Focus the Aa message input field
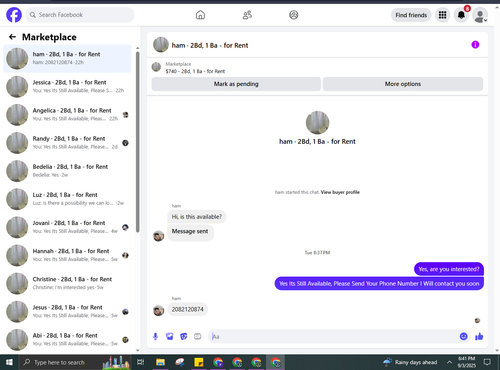The height and width of the screenshot is (370, 500). pos(333,337)
